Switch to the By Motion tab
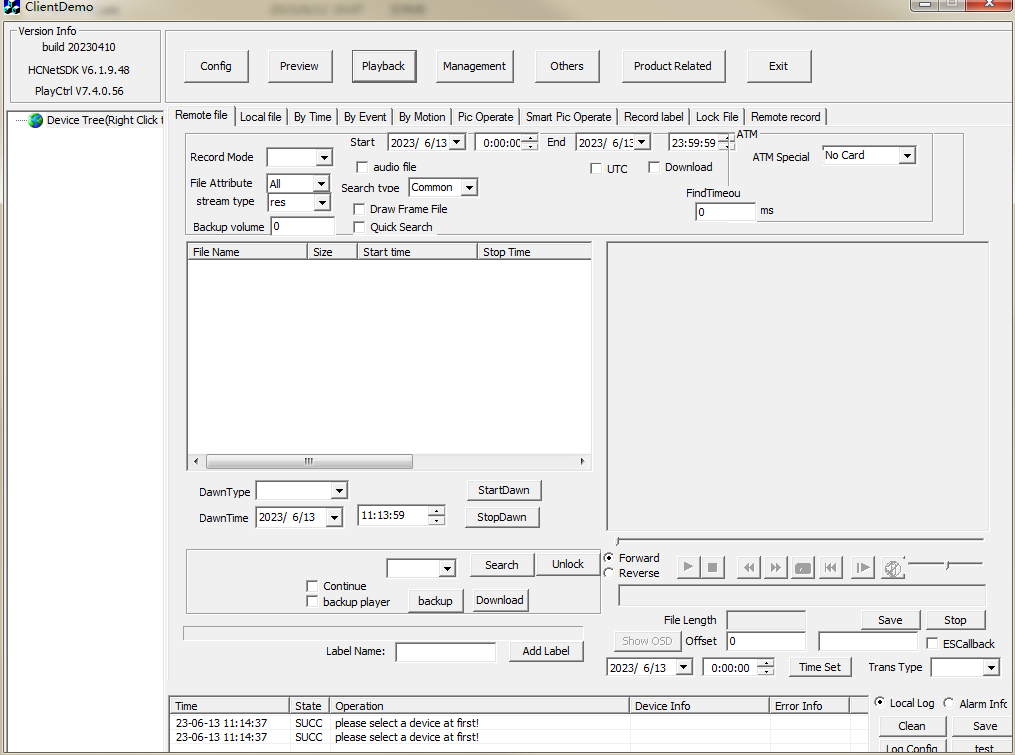Screen dimensions: 1015x755 click(421, 116)
